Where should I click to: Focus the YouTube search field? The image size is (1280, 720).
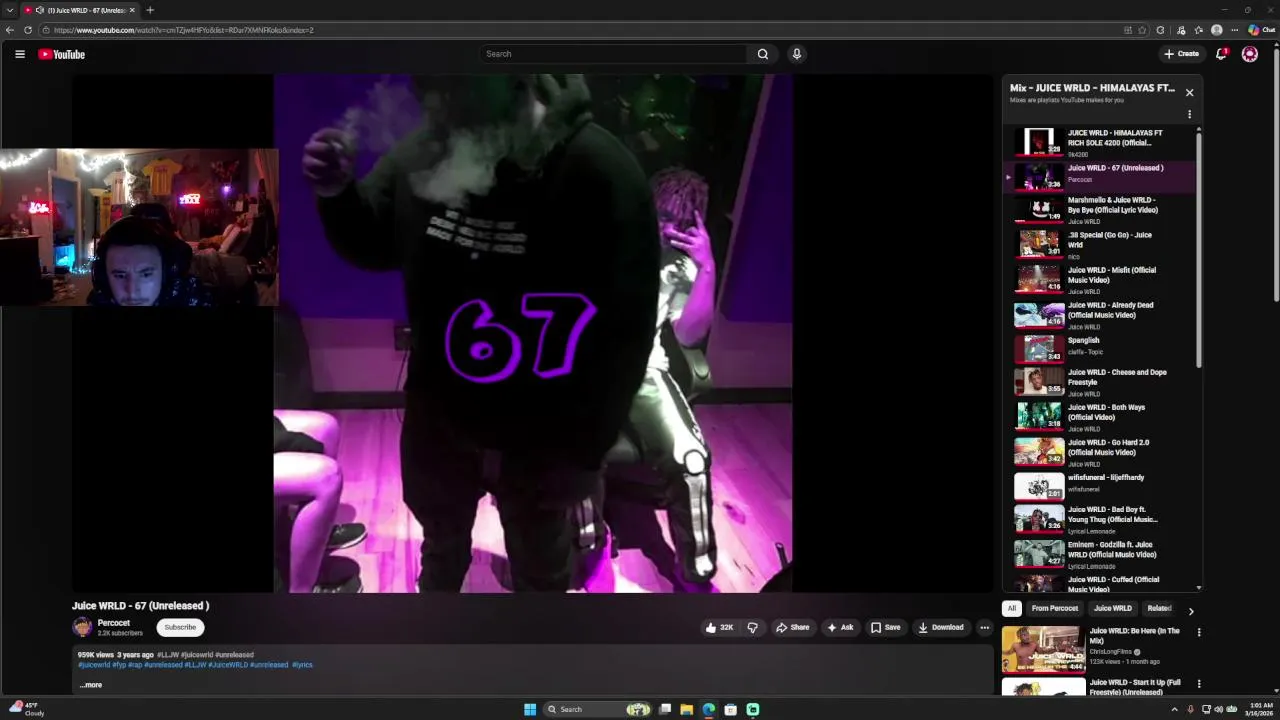click(614, 54)
